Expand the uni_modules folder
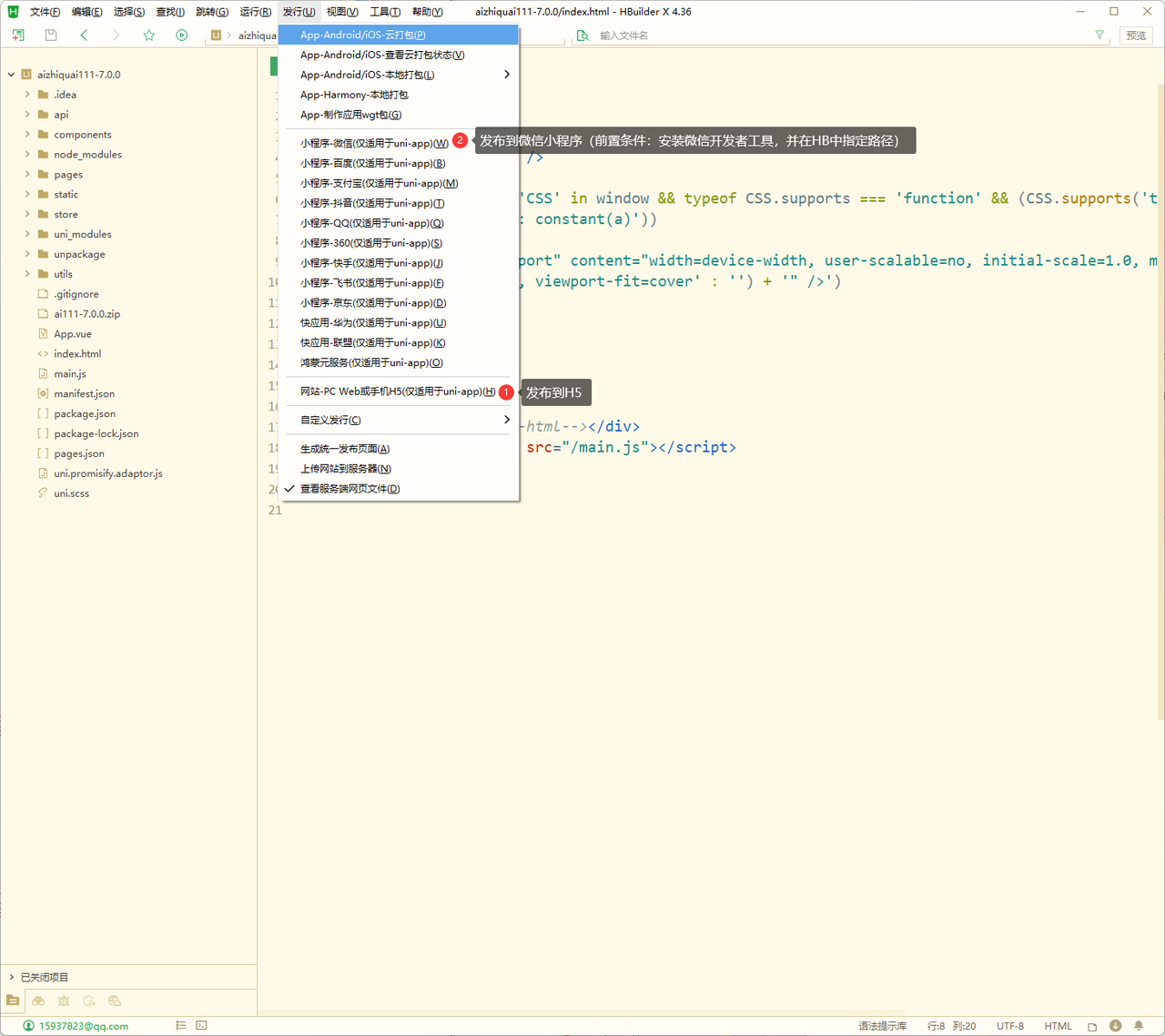This screenshot has width=1165, height=1036. pos(27,234)
